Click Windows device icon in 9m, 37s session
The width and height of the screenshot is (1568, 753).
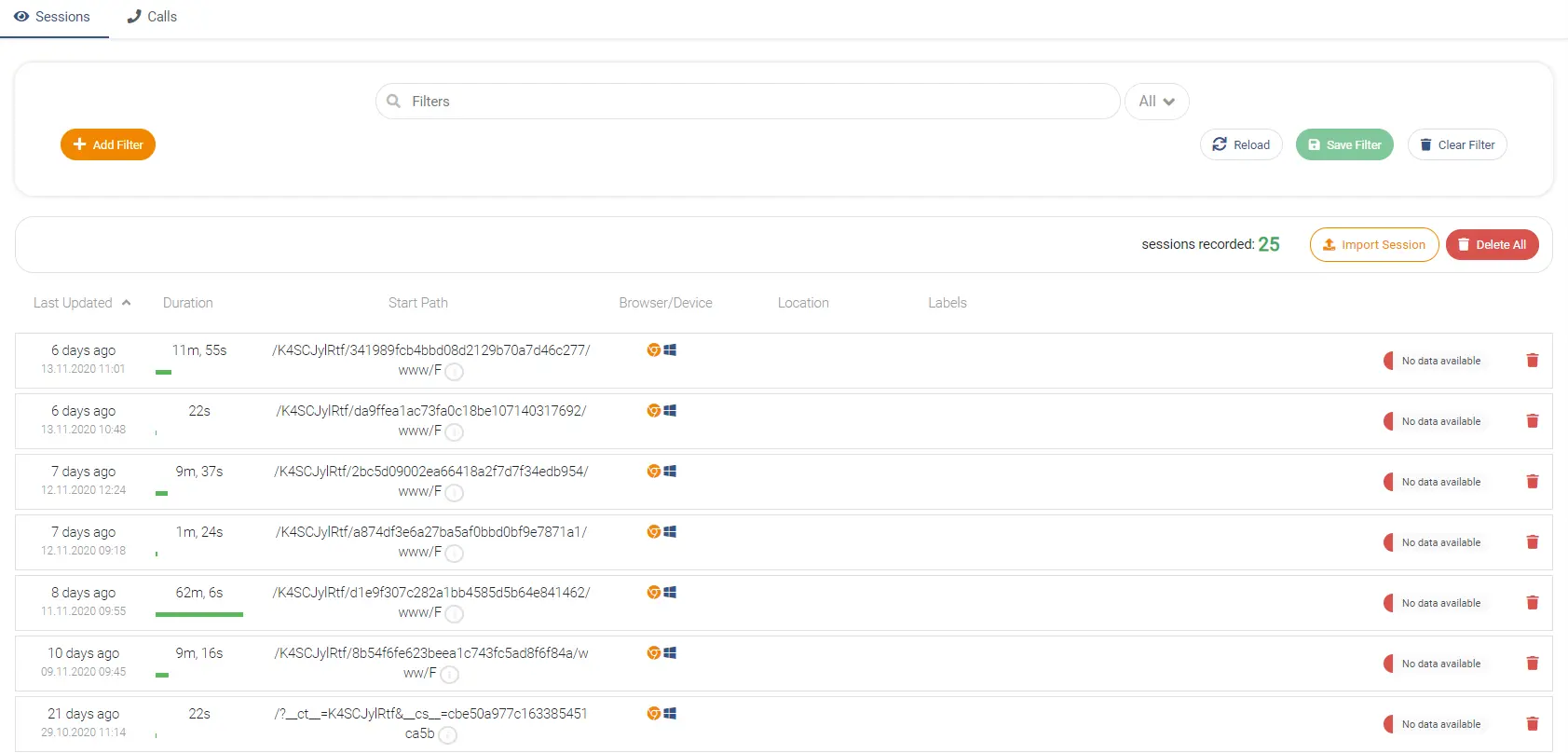670,472
